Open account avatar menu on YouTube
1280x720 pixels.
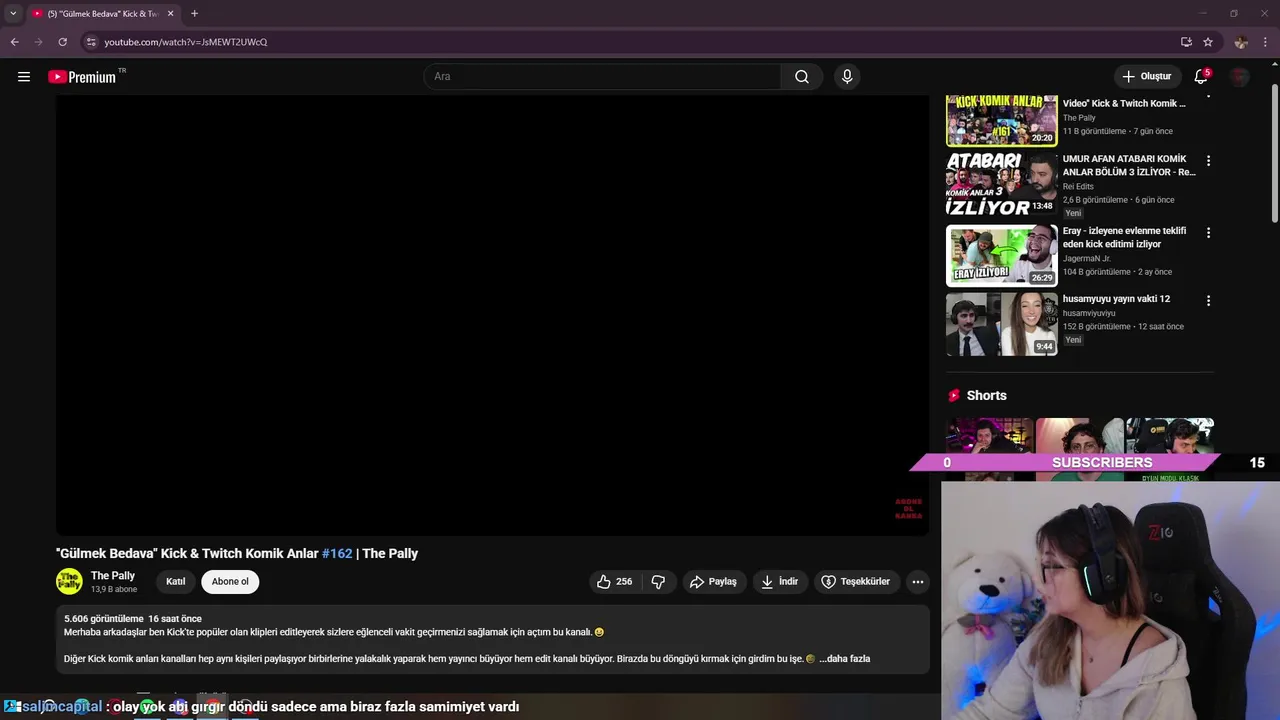pos(1240,77)
